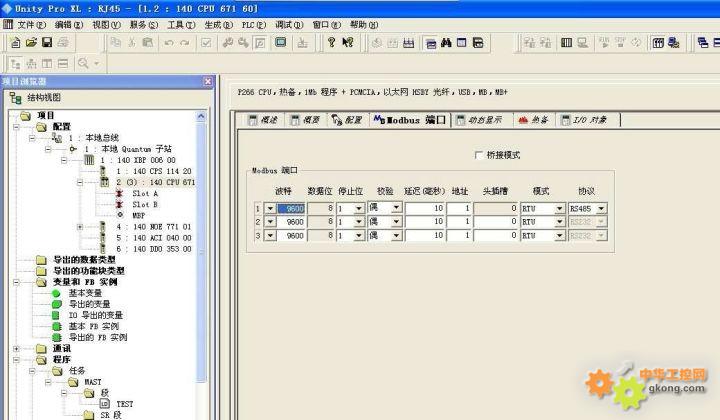Click the Redo arrow icon

[x=185, y=43]
